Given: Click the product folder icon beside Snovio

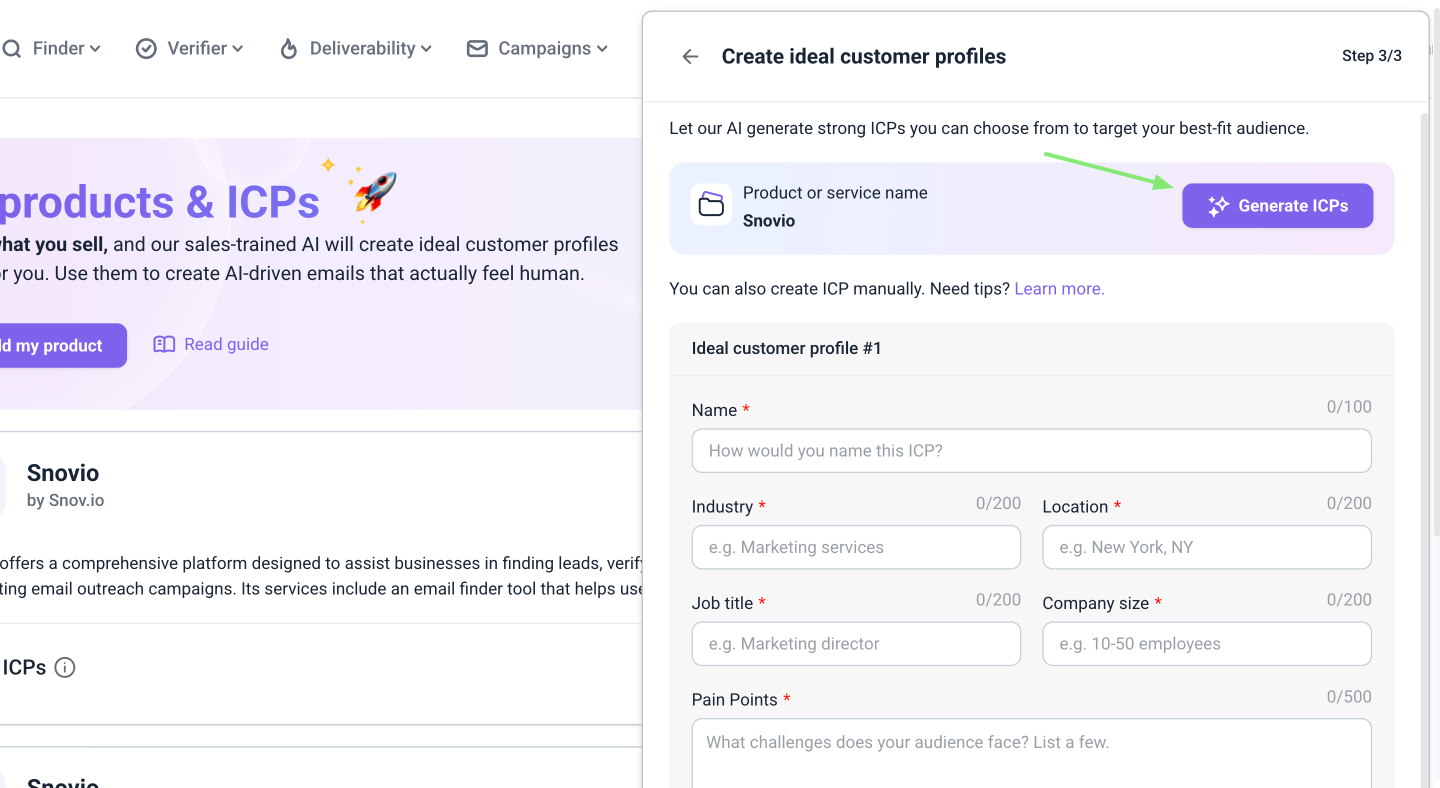Looking at the screenshot, I should pos(711,205).
